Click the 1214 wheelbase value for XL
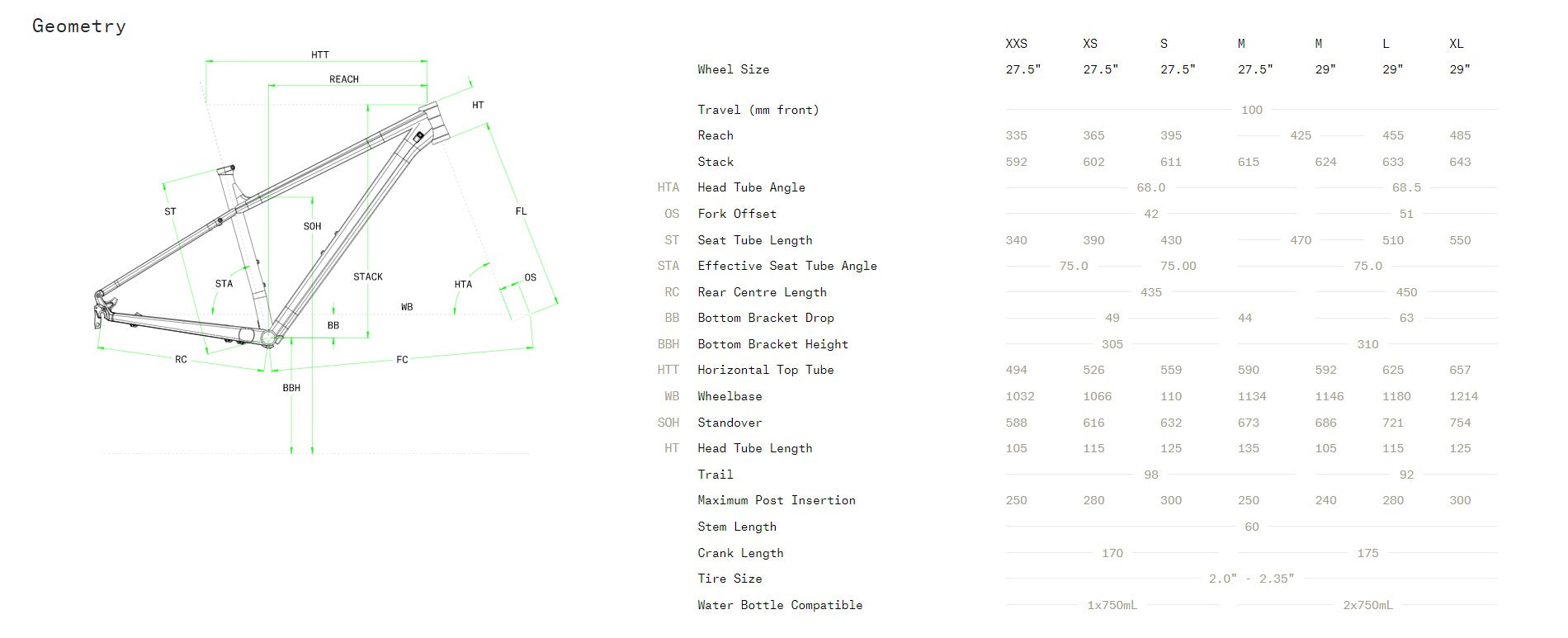 (1463, 396)
